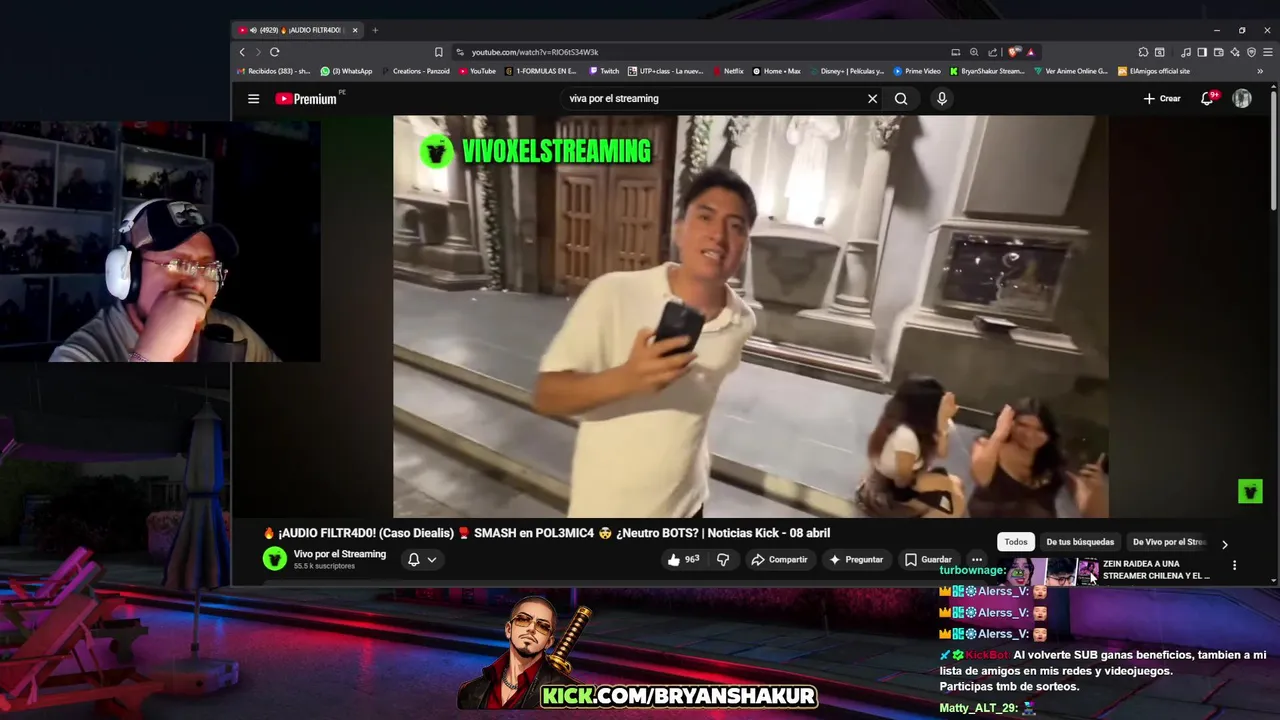The height and width of the screenshot is (720, 1280).
Task: Like the video
Action: (683, 560)
